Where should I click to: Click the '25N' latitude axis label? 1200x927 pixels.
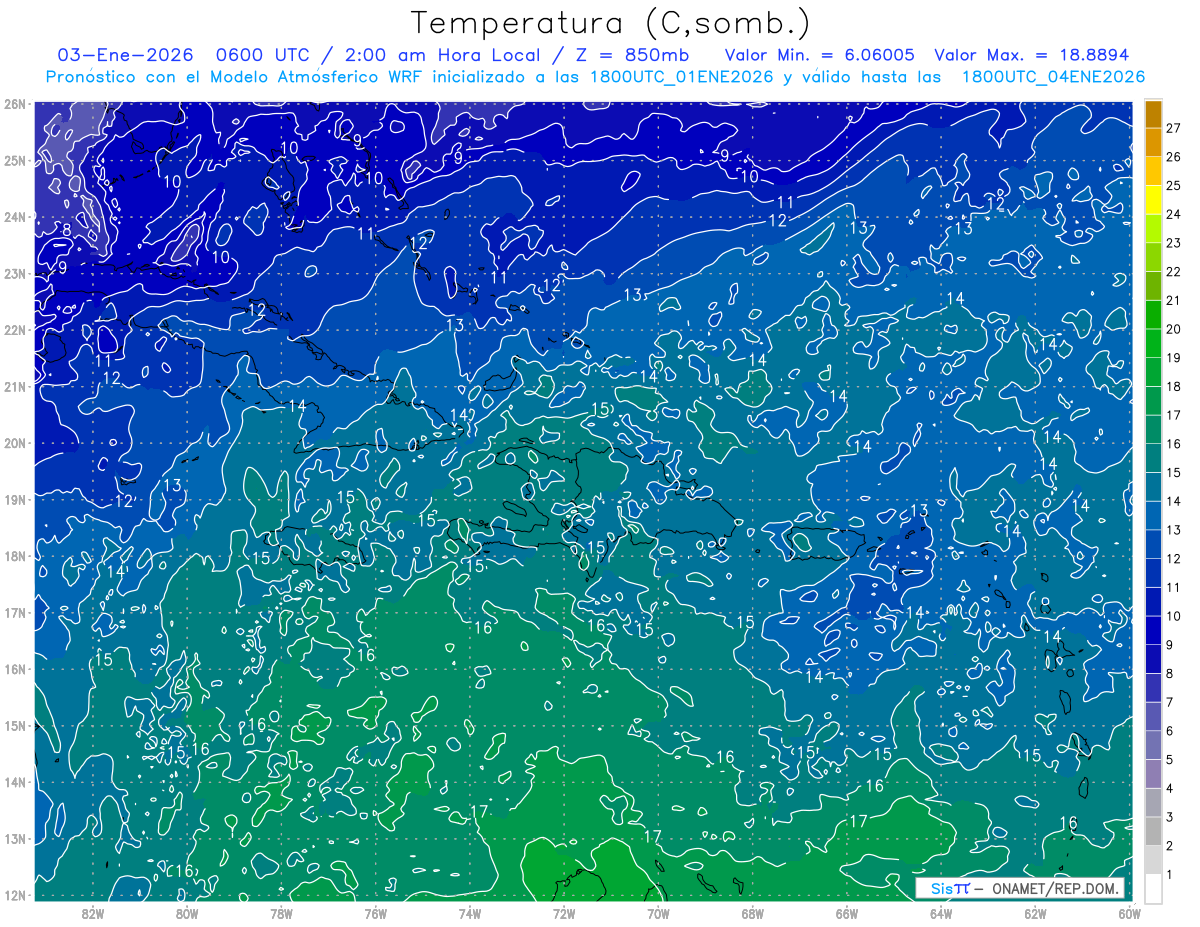[14, 160]
